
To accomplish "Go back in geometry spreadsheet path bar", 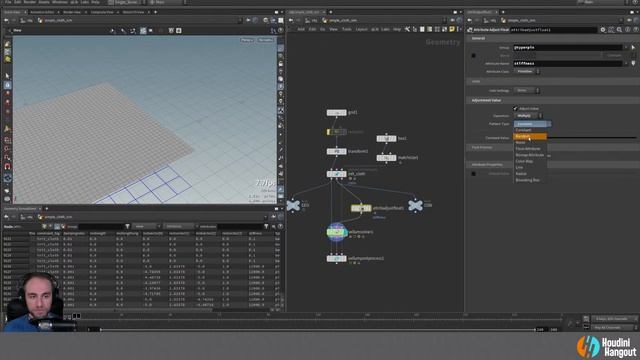I will [x=6, y=217].
